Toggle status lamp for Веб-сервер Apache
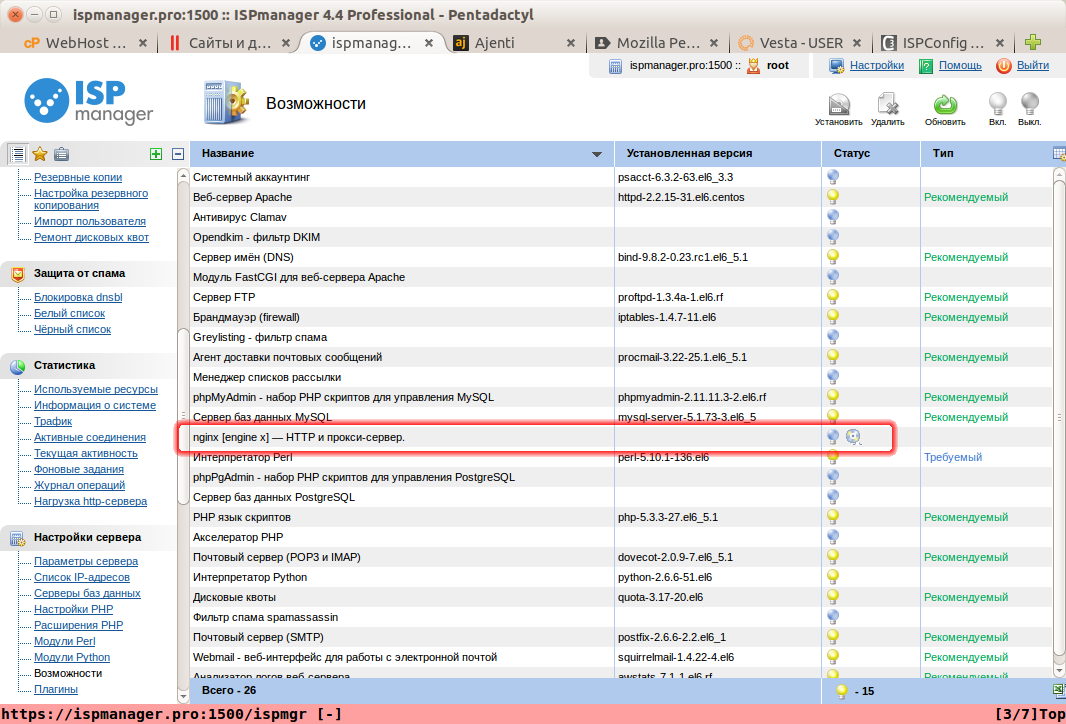 click(831, 197)
